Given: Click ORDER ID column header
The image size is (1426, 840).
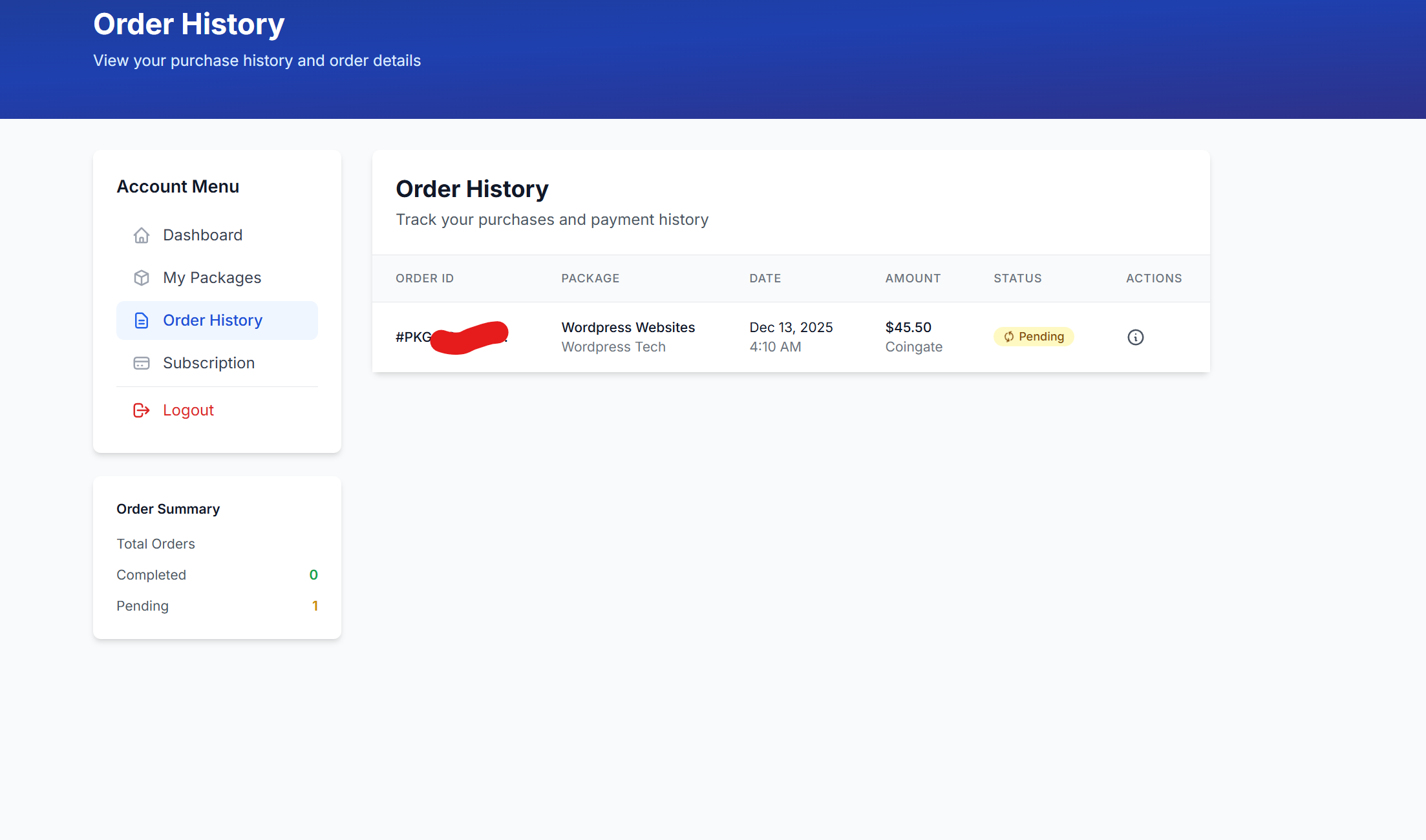Looking at the screenshot, I should click(425, 278).
